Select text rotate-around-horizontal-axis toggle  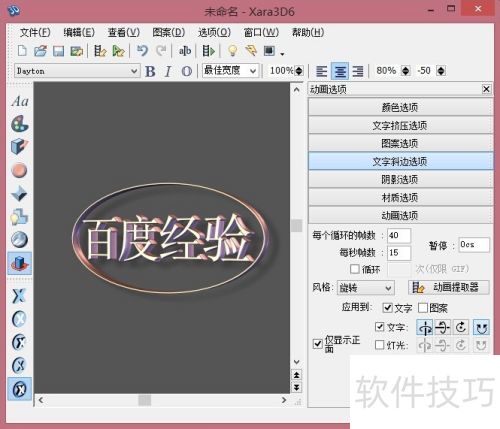(443, 328)
